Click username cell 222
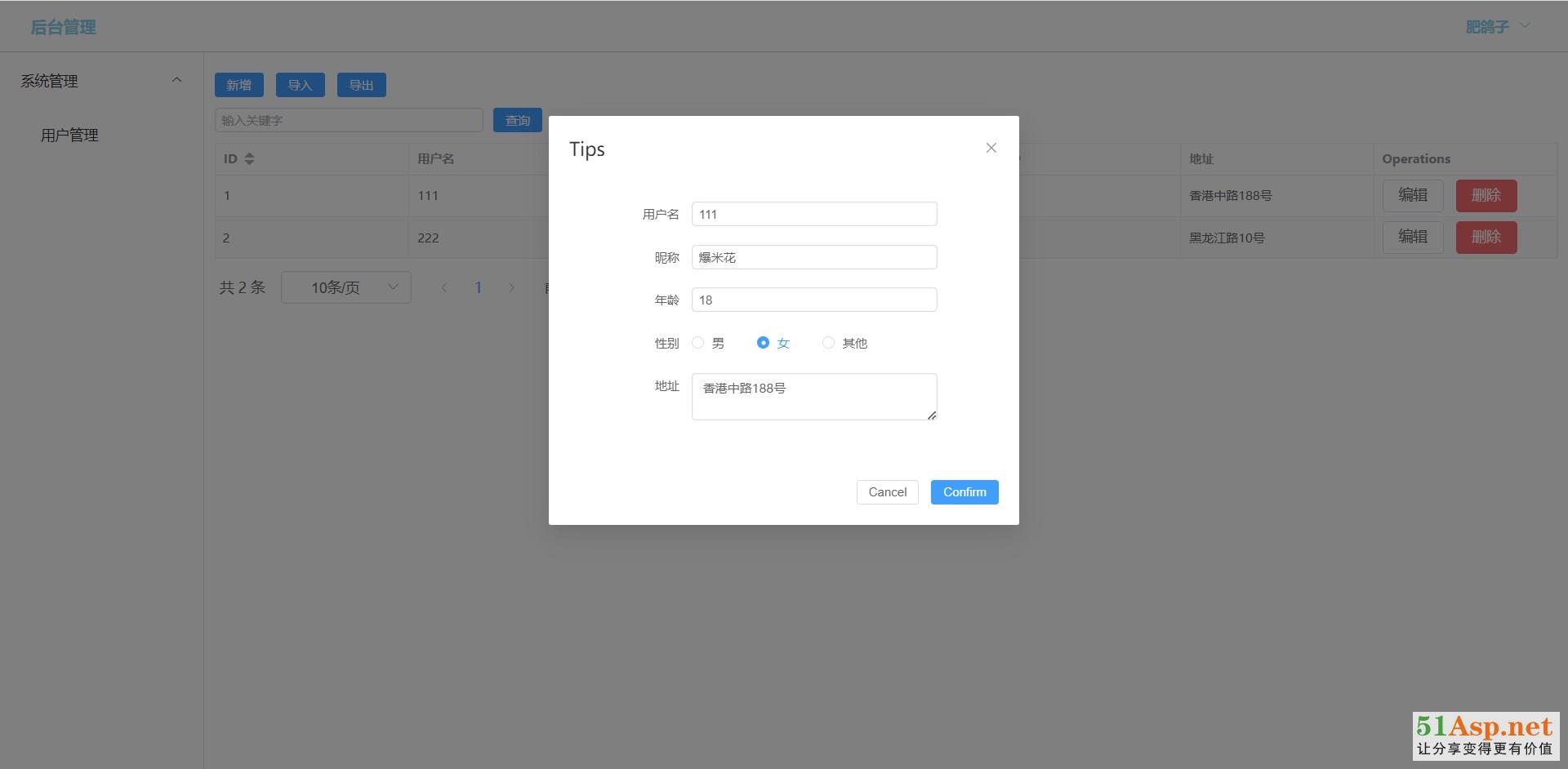Image resolution: width=1568 pixels, height=769 pixels. point(428,238)
